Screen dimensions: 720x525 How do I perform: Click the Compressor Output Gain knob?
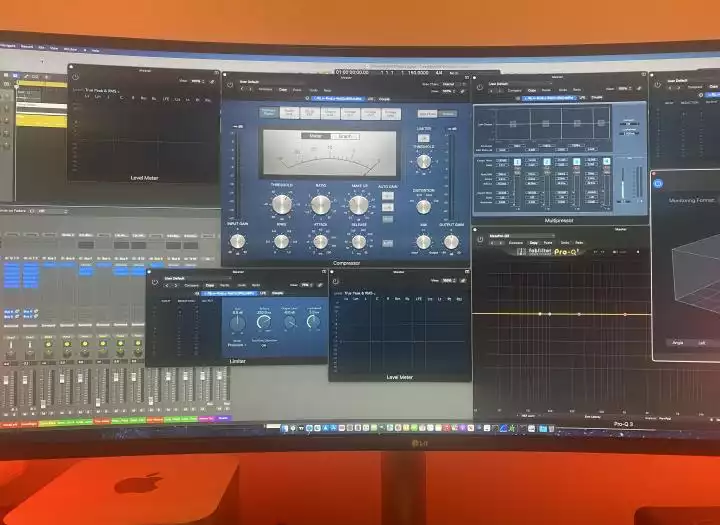[451, 242]
